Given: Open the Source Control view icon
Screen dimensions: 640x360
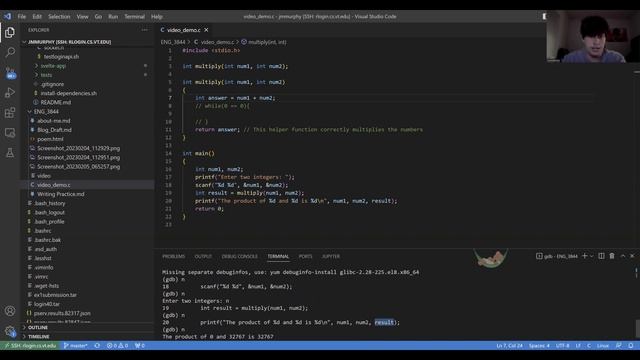Looking at the screenshot, I should click(x=10, y=73).
